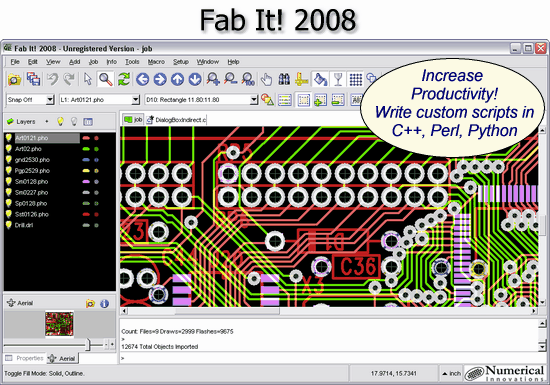Click the list properties icon

pyautogui.click(x=284, y=100)
